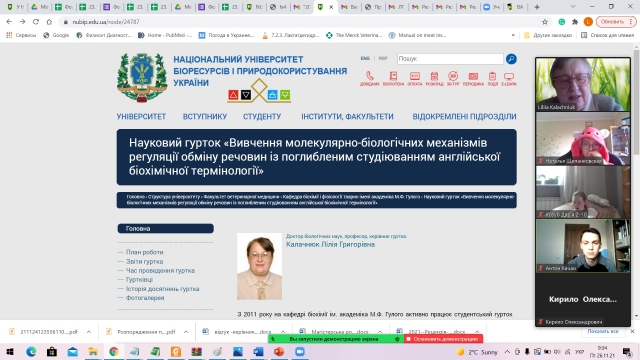Image resolution: width=640 pixels, height=360 pixels.
Task: Open the Довідник phone icon
Action: (369, 78)
